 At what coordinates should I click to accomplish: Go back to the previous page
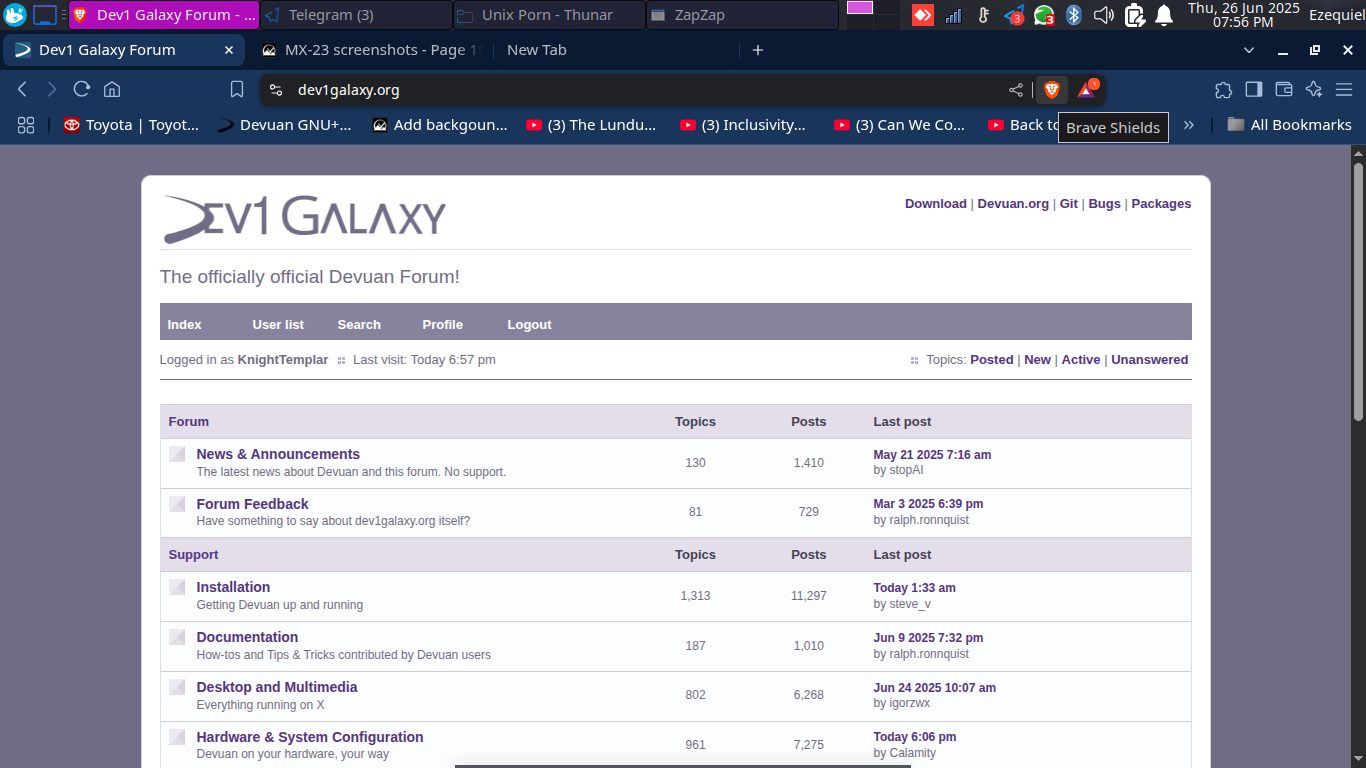point(22,89)
